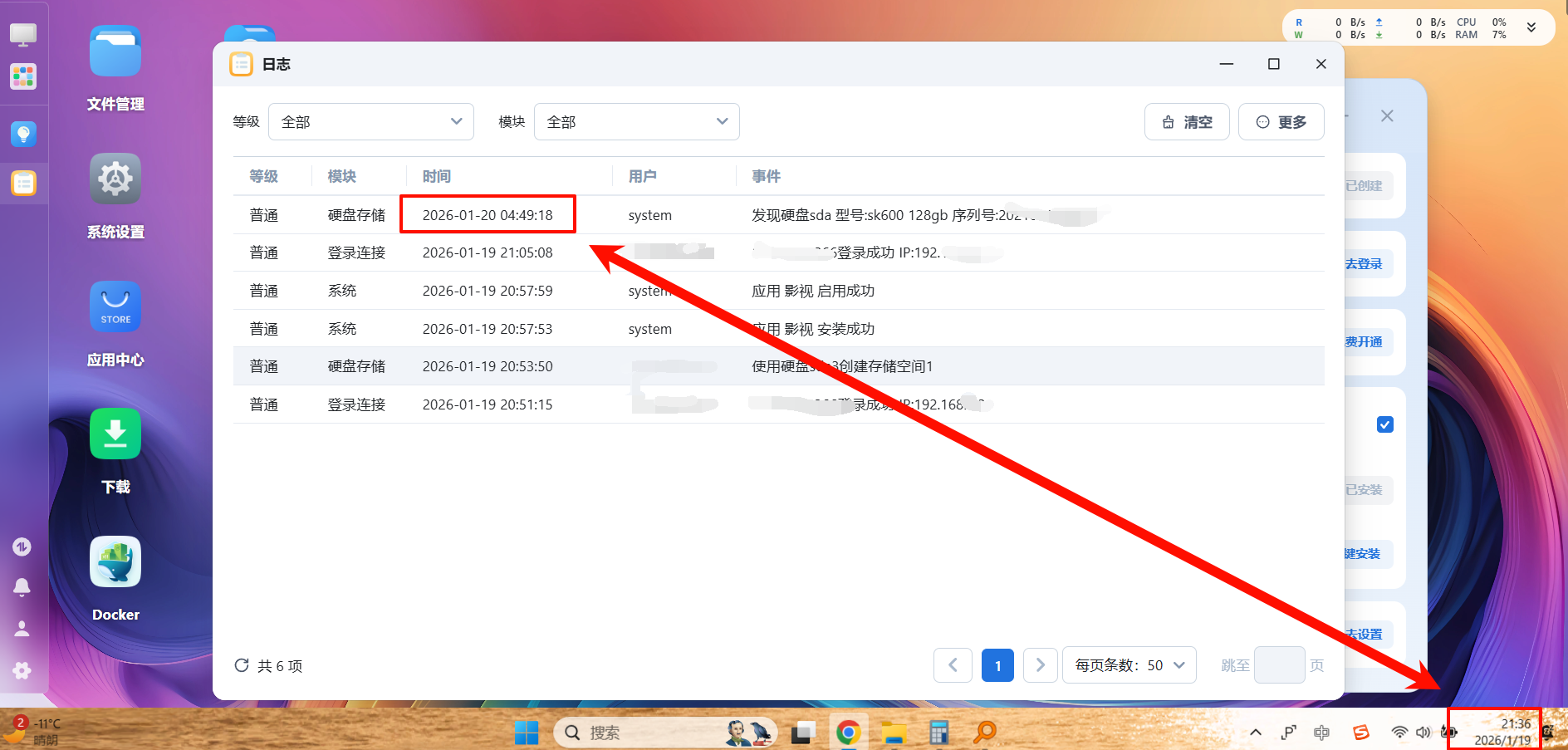Click the Wi-Fi icon in system tray
This screenshot has height=750, width=1568.
[1399, 733]
